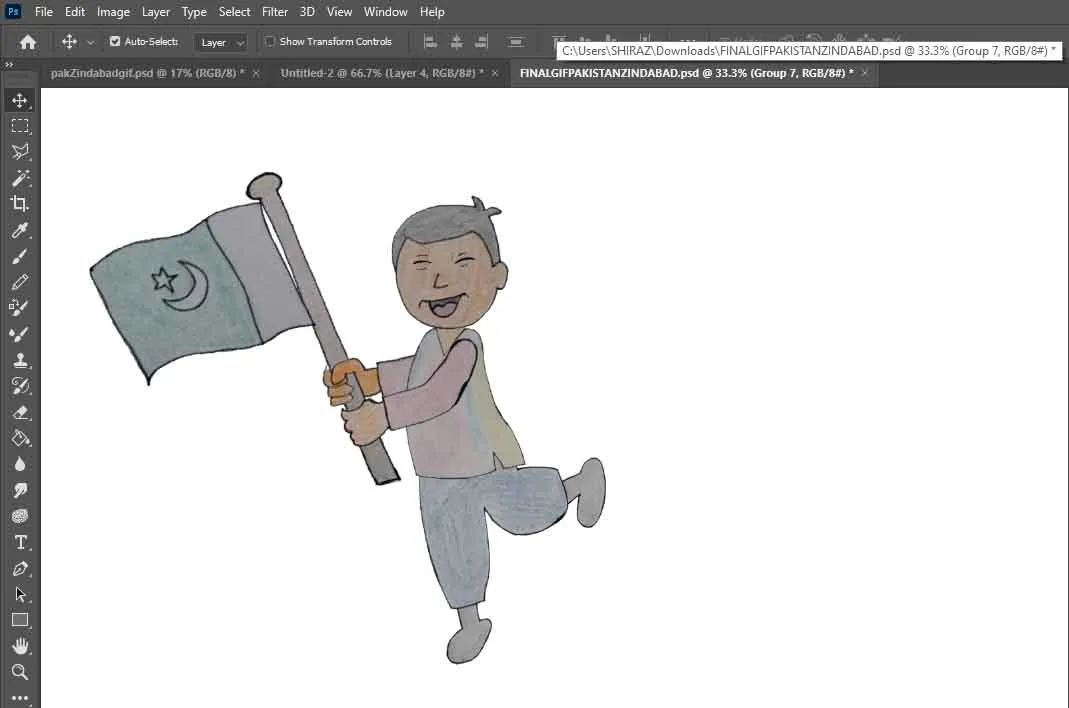Select the Paint Bucket tool
The height and width of the screenshot is (708, 1069).
[19, 438]
